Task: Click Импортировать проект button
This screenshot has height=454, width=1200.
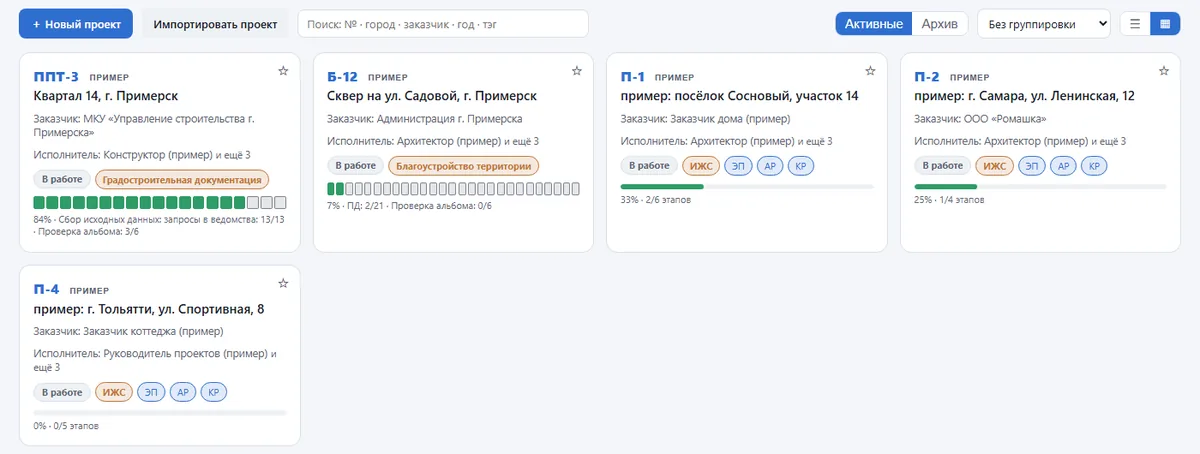Action: click(x=216, y=23)
